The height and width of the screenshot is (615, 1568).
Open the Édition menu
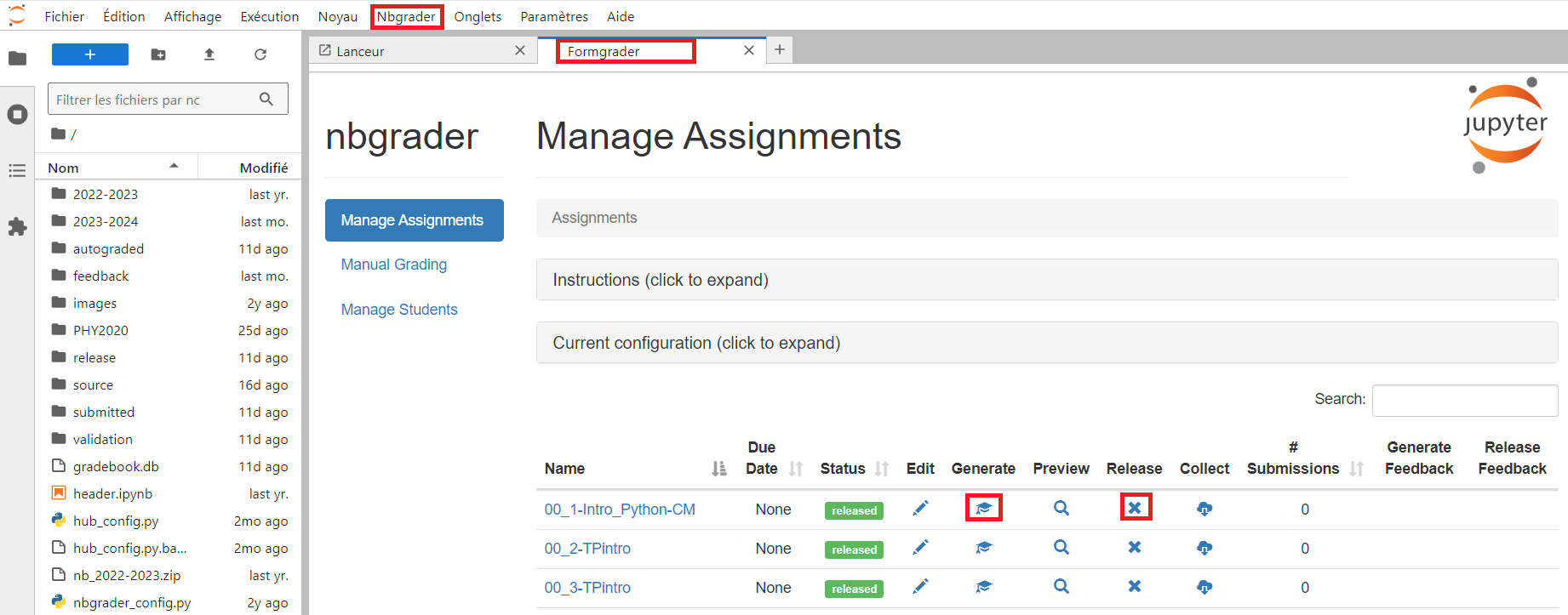coord(124,16)
